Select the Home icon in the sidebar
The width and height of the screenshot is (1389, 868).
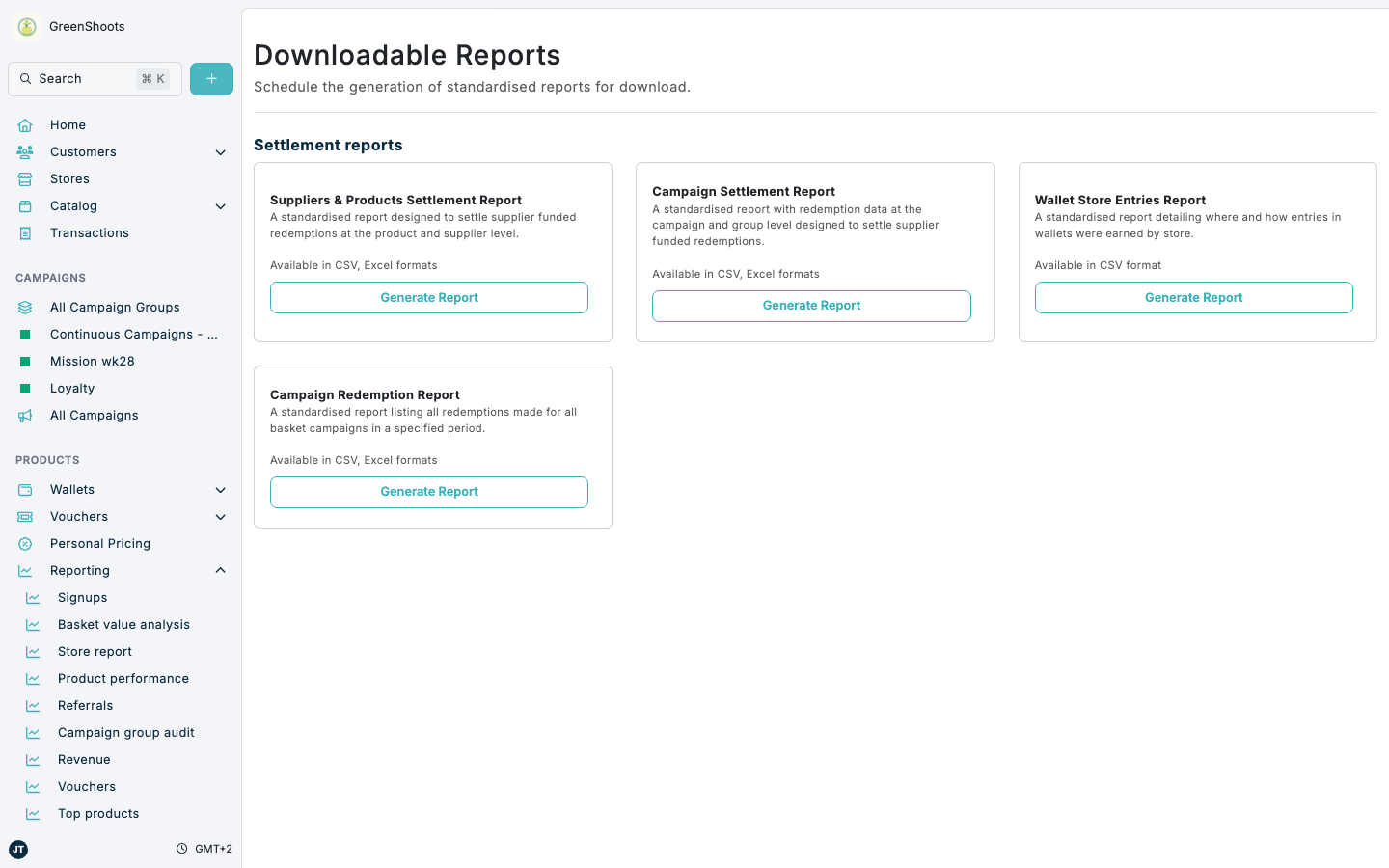(x=26, y=124)
